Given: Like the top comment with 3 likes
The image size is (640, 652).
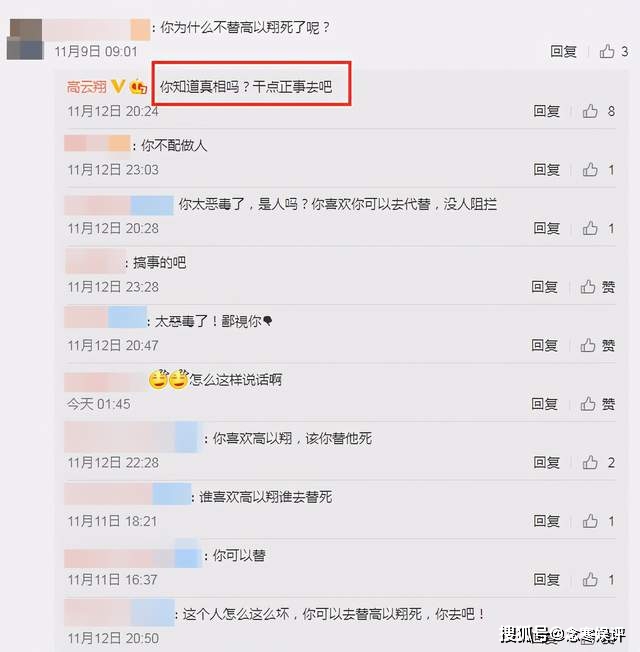Looking at the screenshot, I should coord(607,51).
